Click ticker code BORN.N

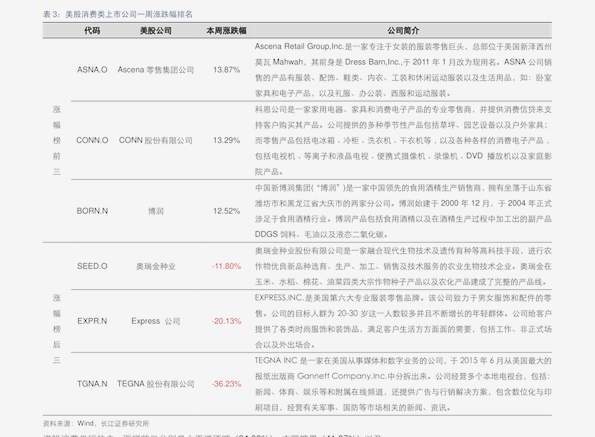tap(92, 211)
